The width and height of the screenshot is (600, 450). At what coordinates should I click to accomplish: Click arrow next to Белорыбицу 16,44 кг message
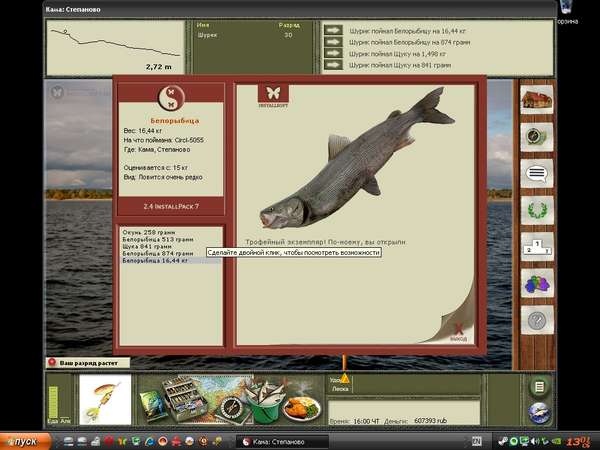point(333,31)
